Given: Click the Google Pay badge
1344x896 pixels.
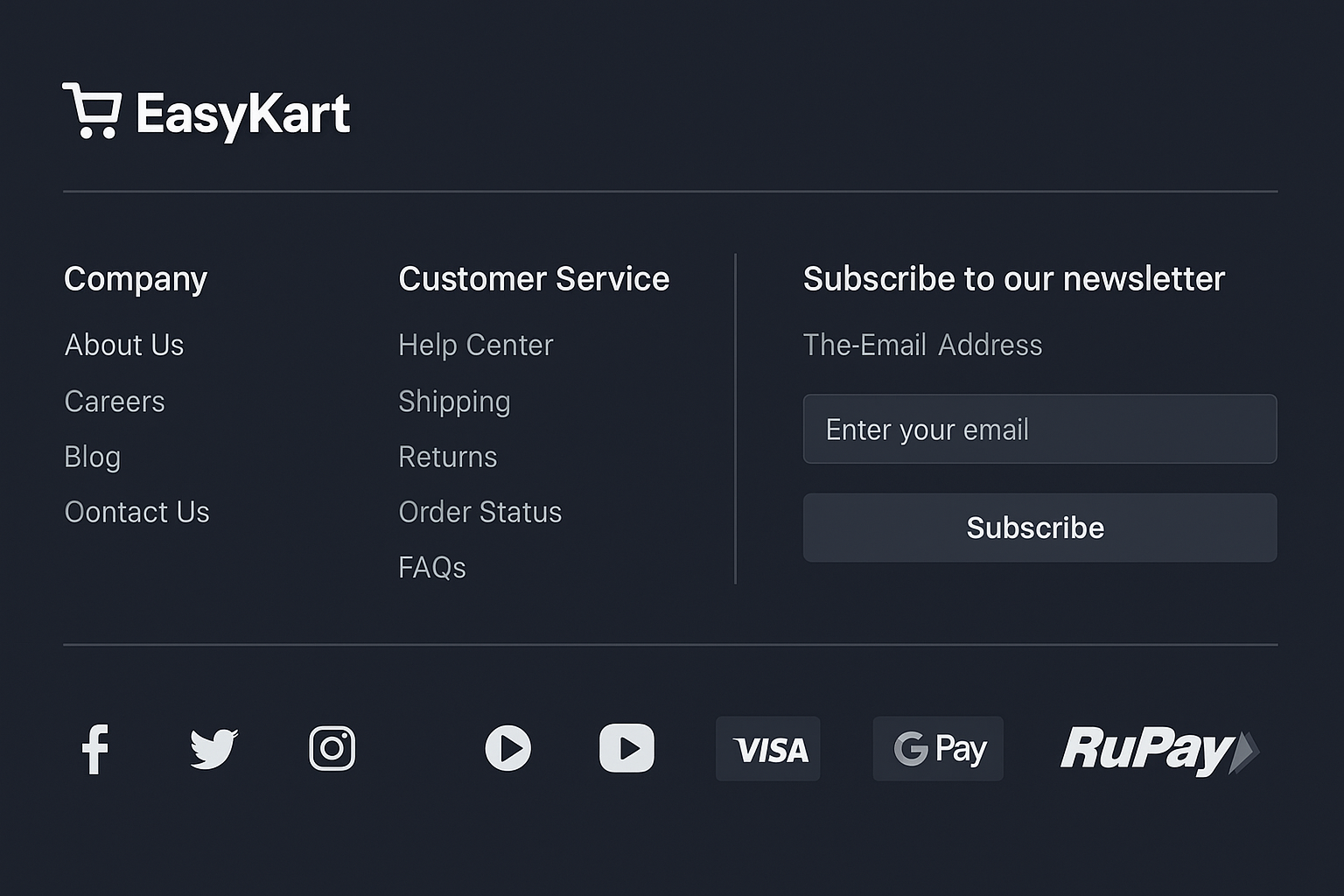Looking at the screenshot, I should click(x=938, y=749).
